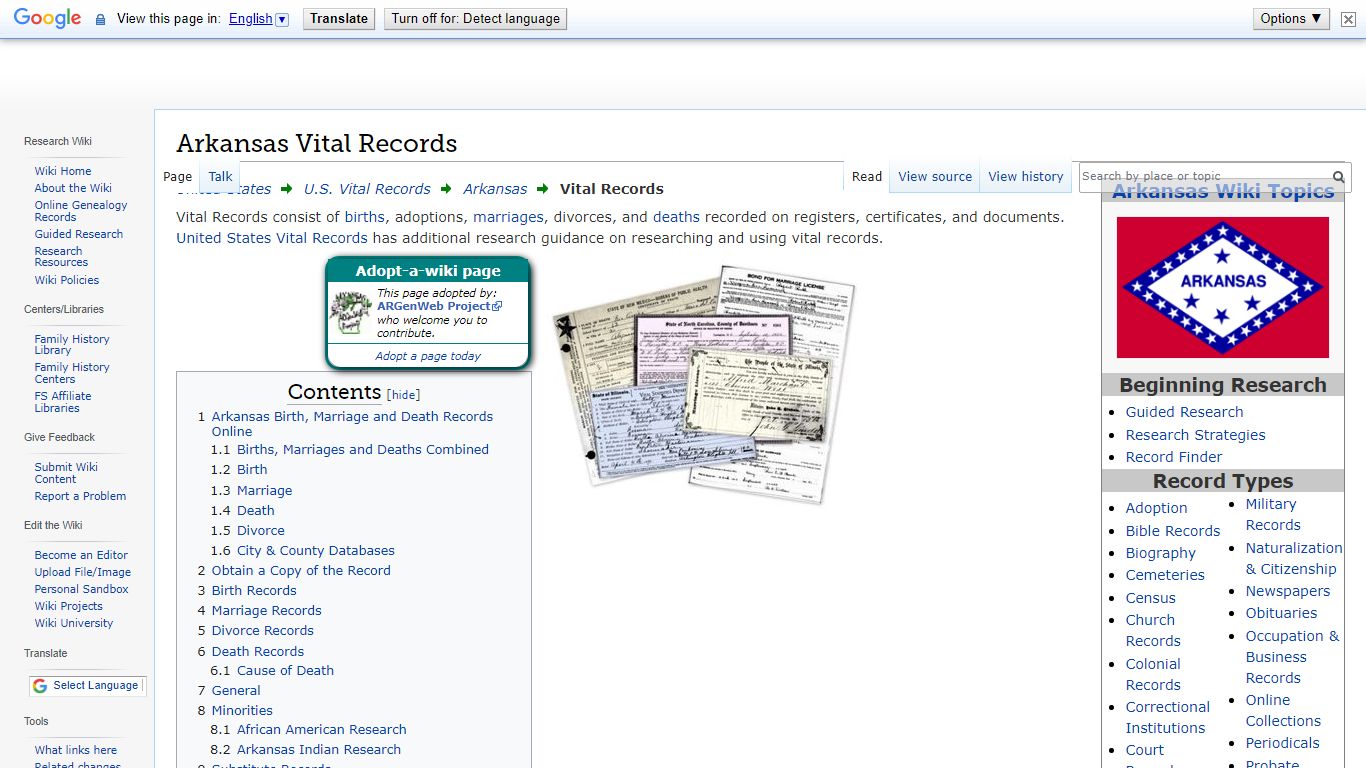The image size is (1366, 768).
Task: Open Upload File/Image link
Action: tap(83, 572)
